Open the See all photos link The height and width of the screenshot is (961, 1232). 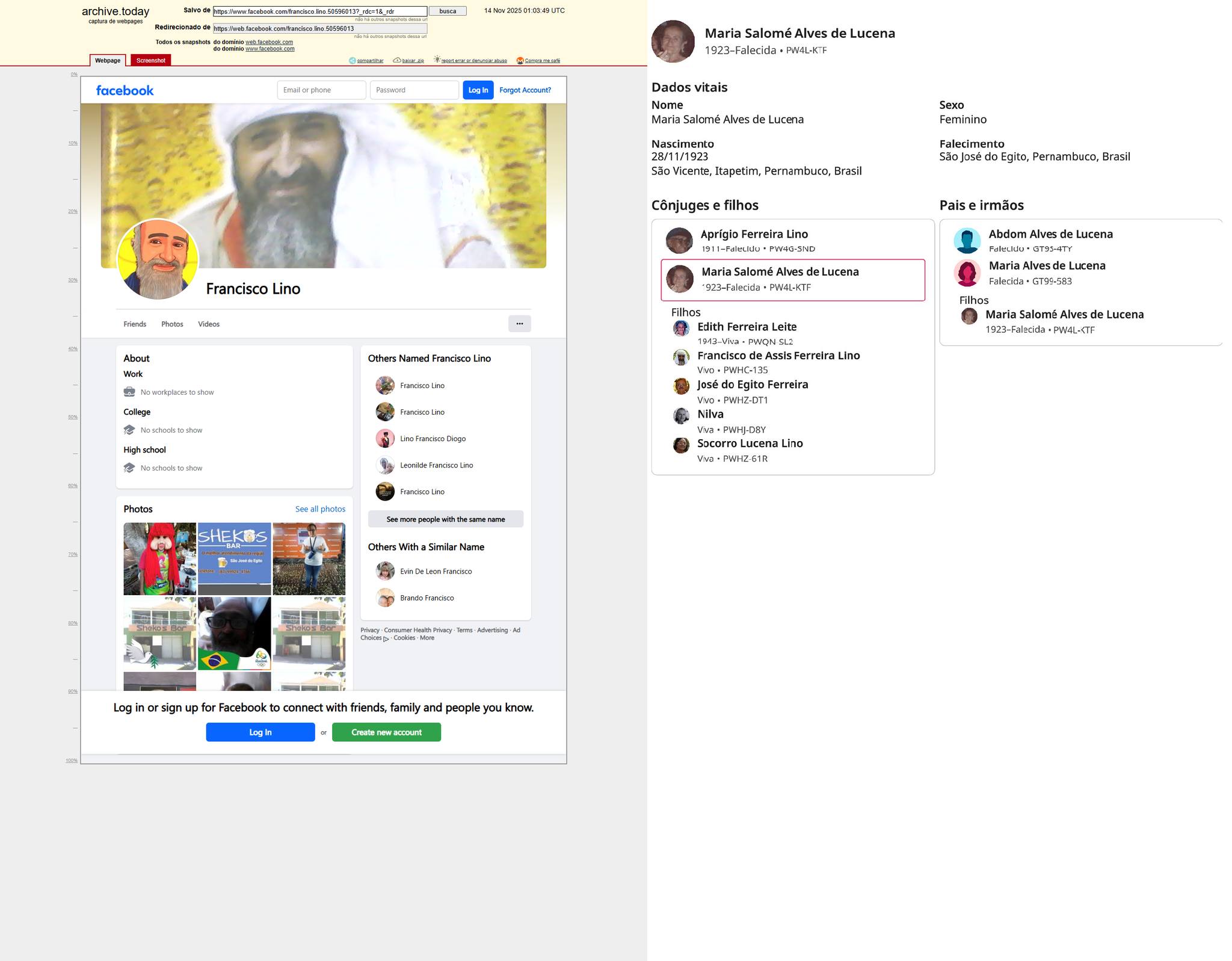pos(320,509)
